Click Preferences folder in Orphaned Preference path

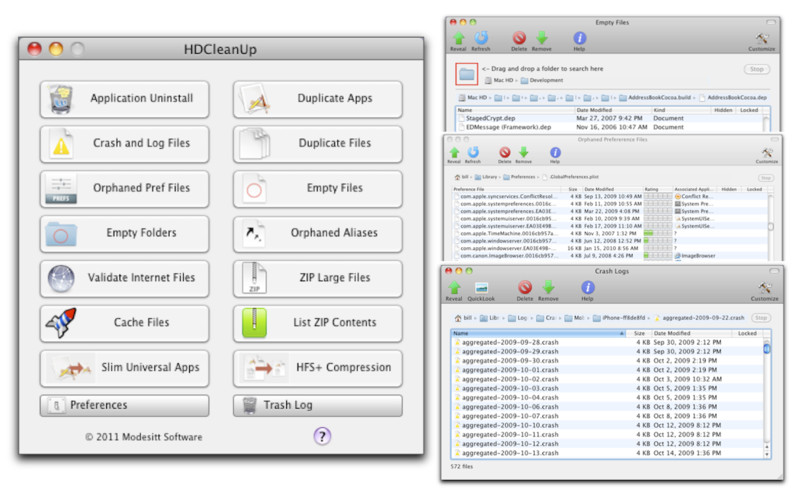519,177
